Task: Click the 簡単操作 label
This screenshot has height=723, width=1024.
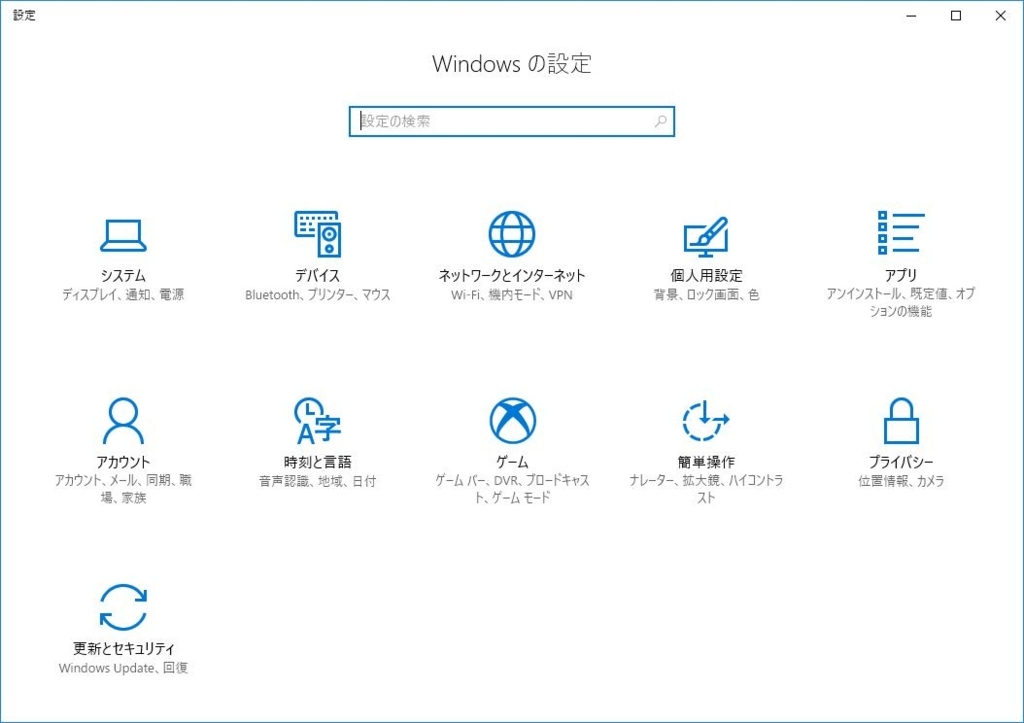Action: click(706, 462)
